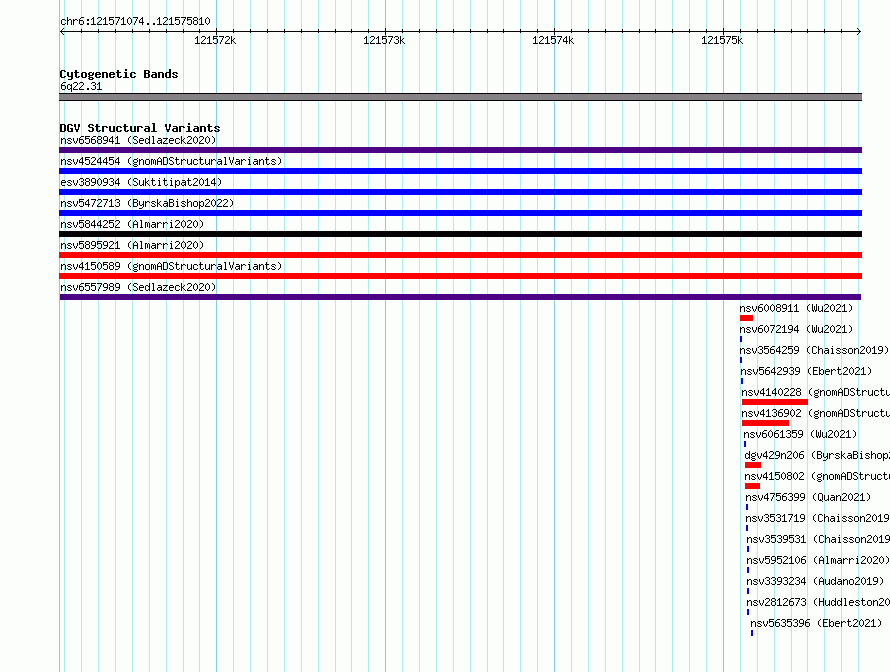Select the red bar under dgv429n206
Image resolution: width=890 pixels, height=672 pixels.
click(x=753, y=465)
